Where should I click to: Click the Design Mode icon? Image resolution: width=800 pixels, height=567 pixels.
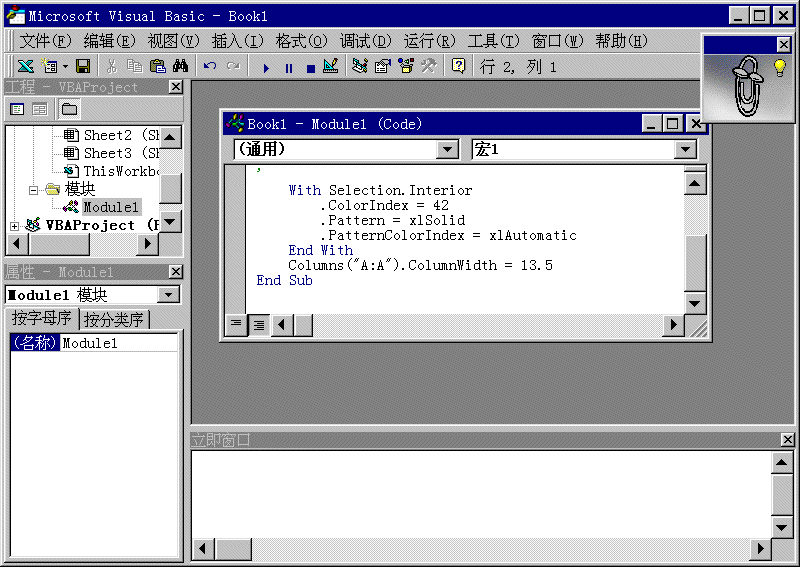point(330,66)
